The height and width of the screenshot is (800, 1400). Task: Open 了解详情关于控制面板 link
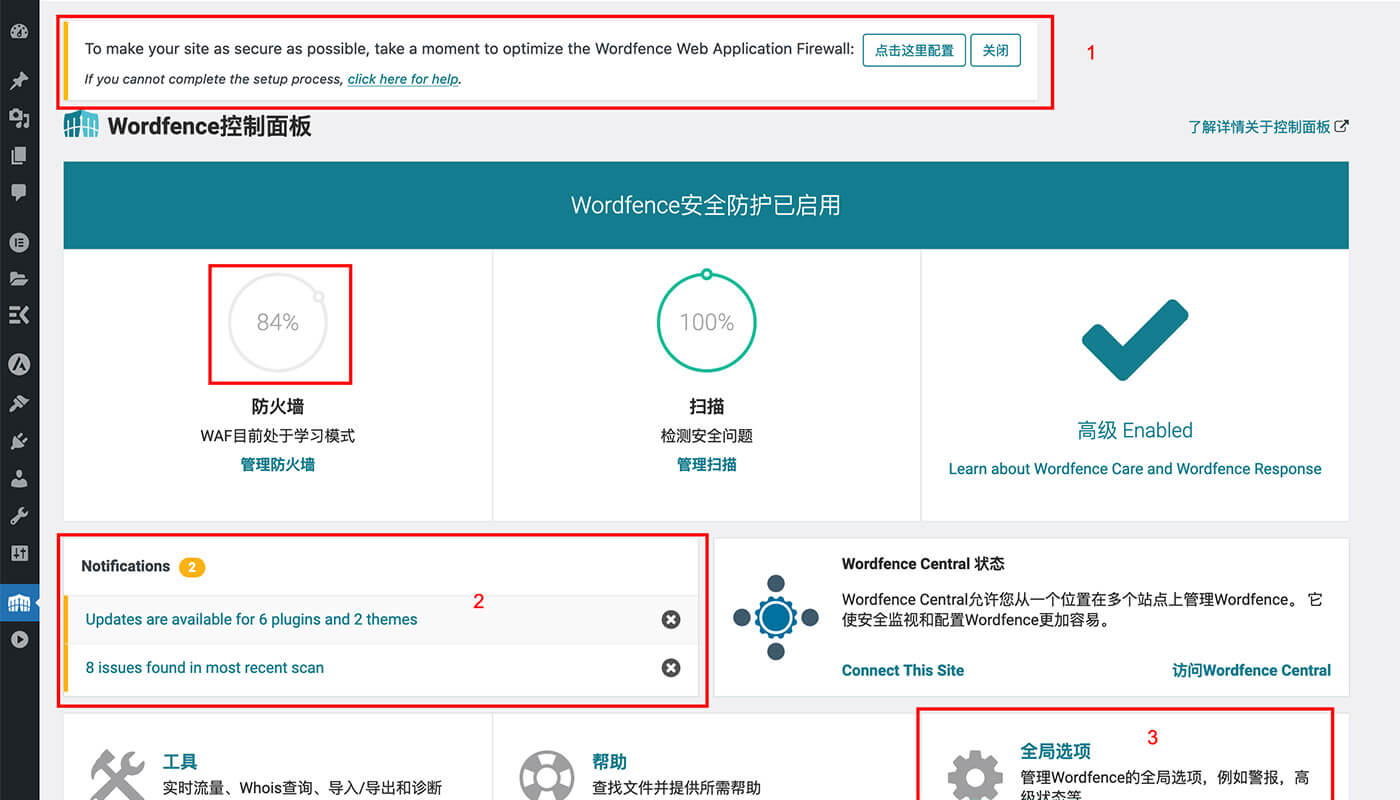1268,127
